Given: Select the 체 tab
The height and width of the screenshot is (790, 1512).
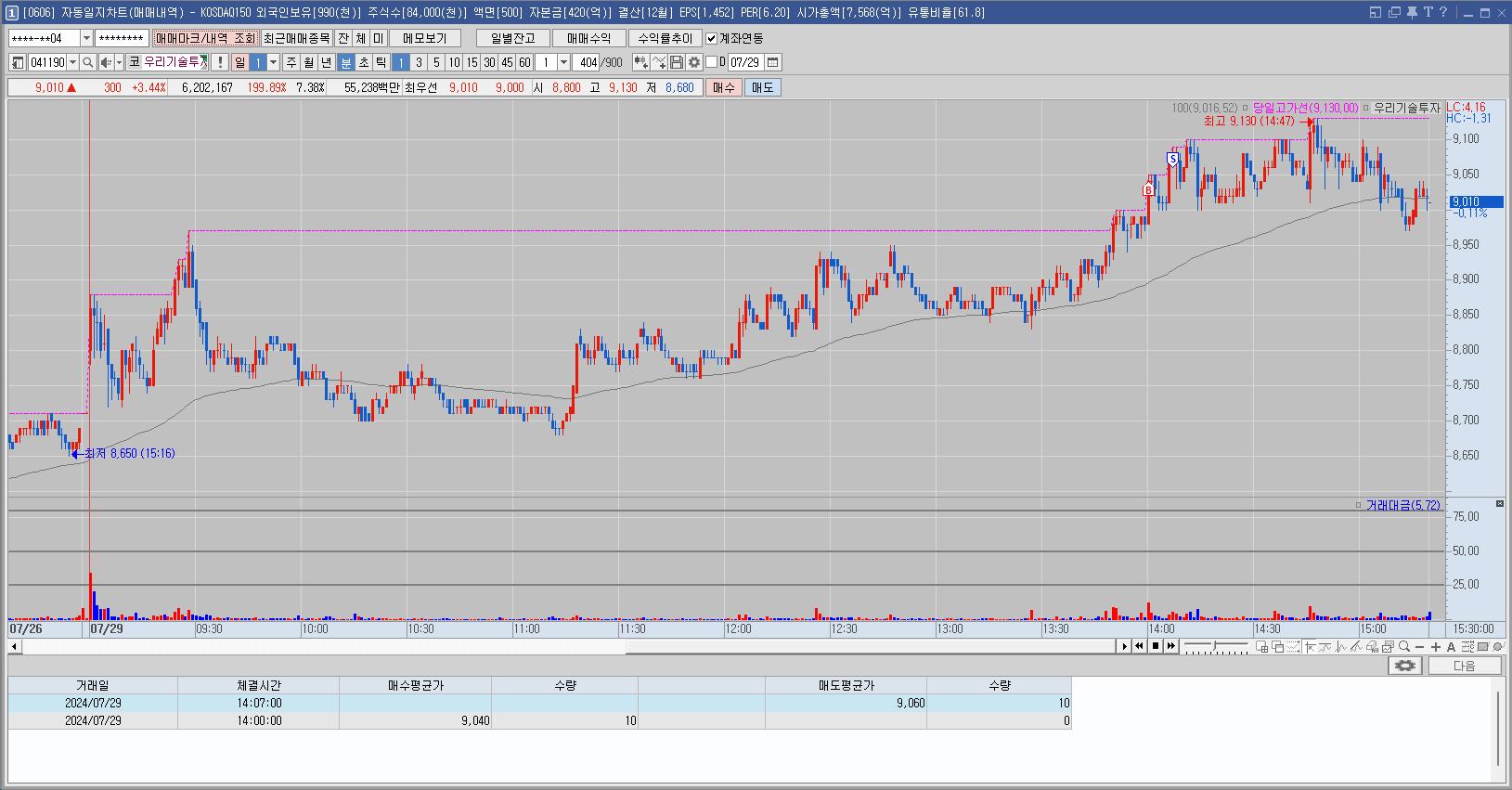Looking at the screenshot, I should (360, 38).
